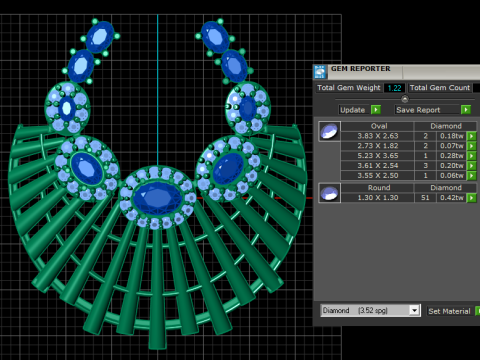The height and width of the screenshot is (360, 480).
Task: Click the 0.06tw weight cell
Action: 452,175
